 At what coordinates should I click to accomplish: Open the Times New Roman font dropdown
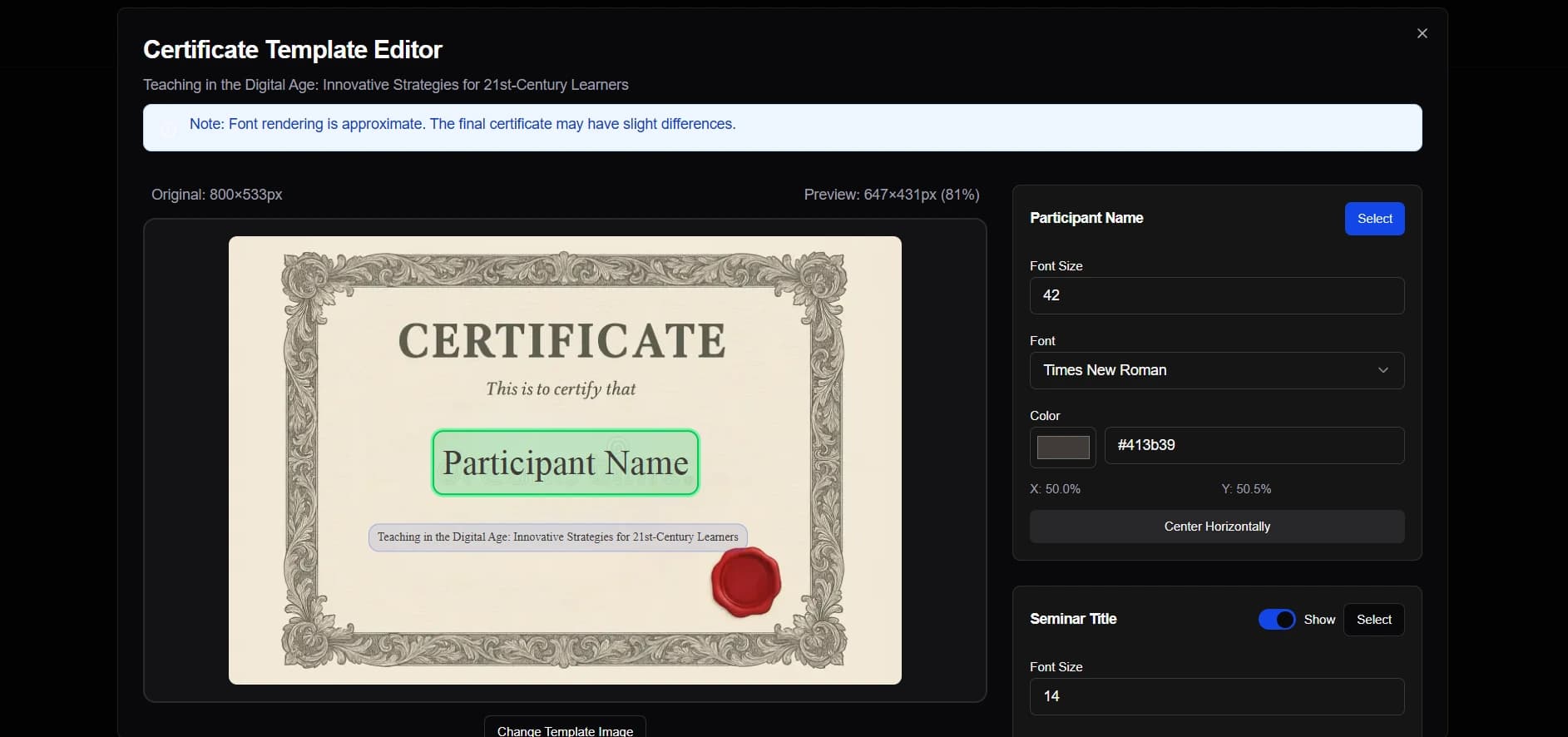tap(1216, 370)
